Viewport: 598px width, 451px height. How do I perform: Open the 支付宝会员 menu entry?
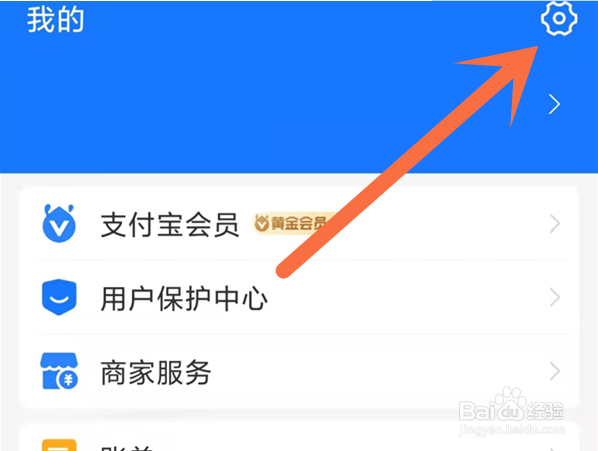click(x=299, y=224)
